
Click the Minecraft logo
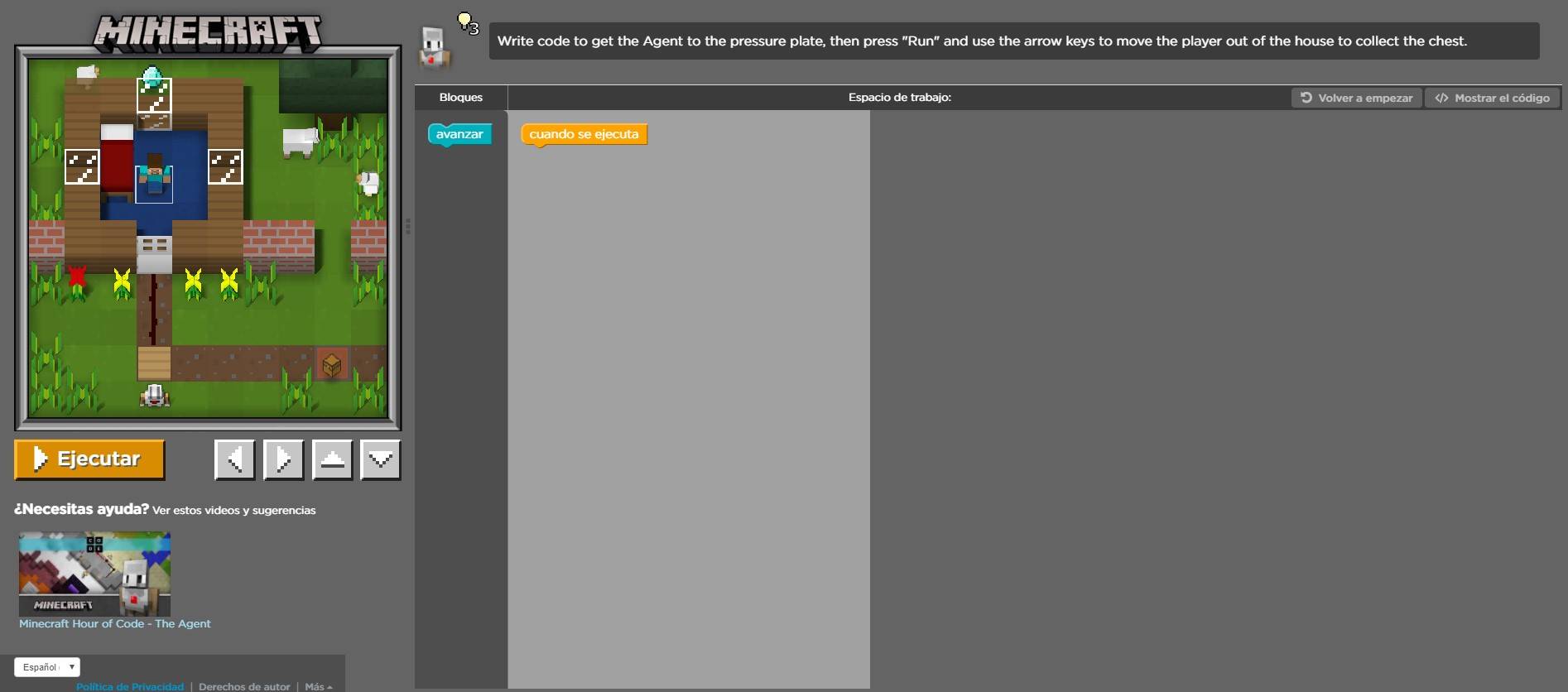coord(208,34)
